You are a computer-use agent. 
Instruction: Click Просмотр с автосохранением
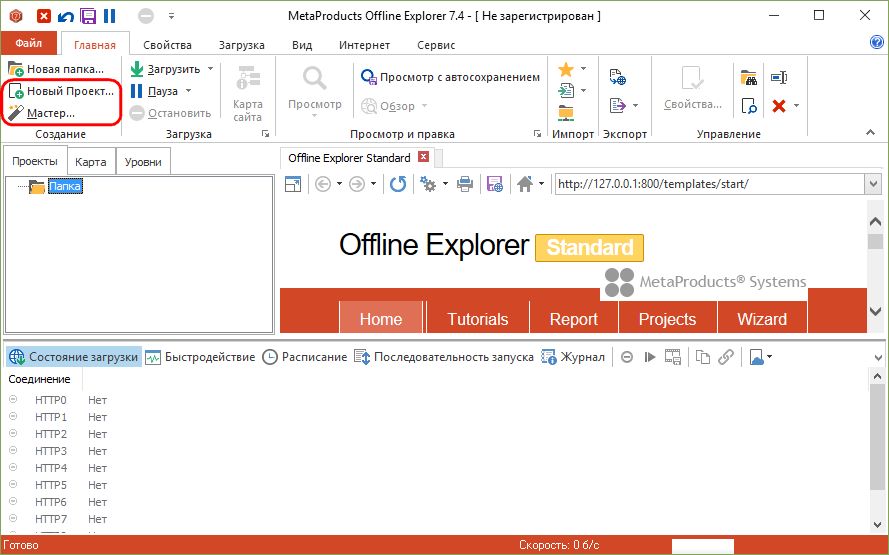450,77
